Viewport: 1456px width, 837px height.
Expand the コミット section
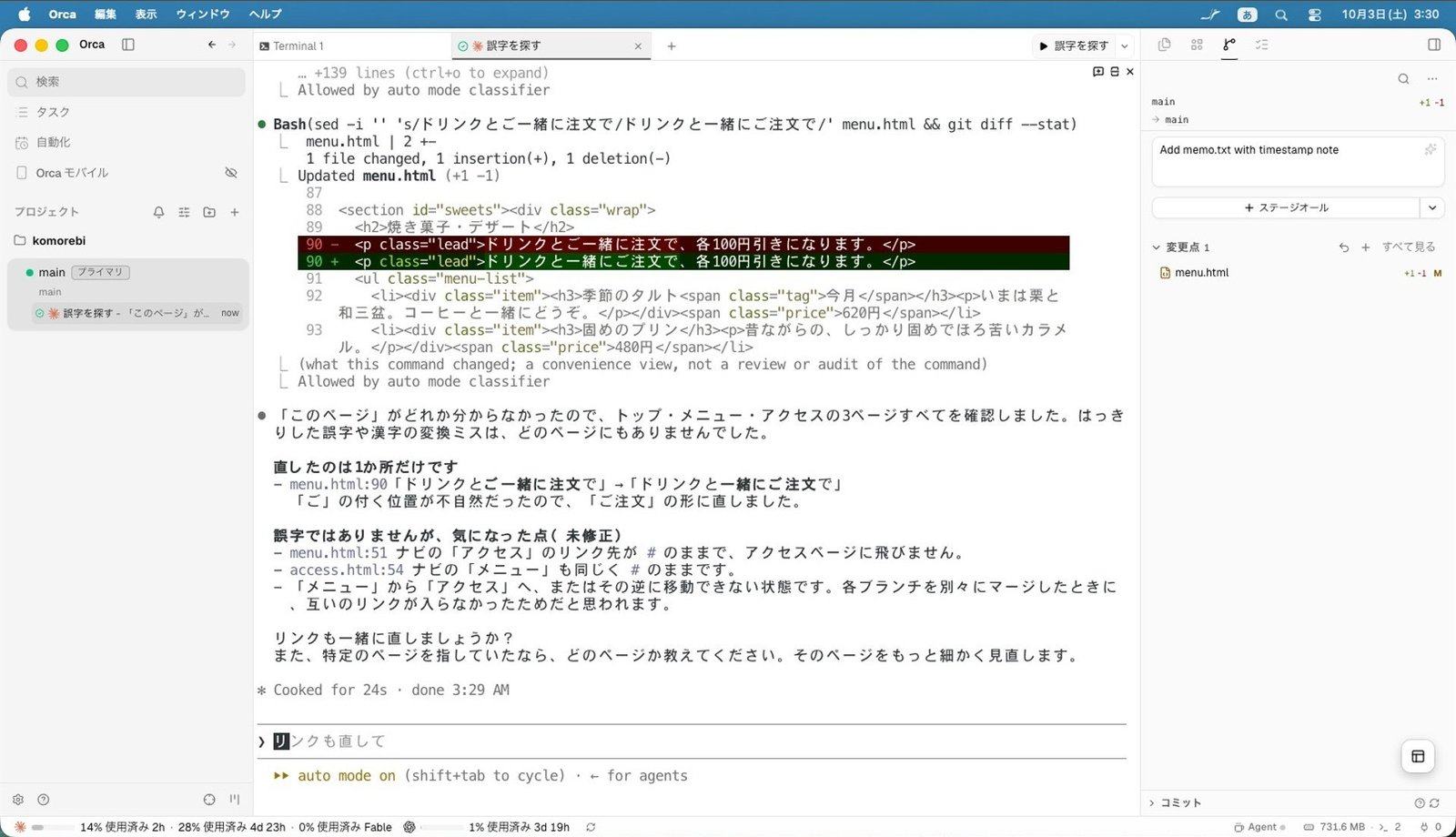click(x=1176, y=802)
